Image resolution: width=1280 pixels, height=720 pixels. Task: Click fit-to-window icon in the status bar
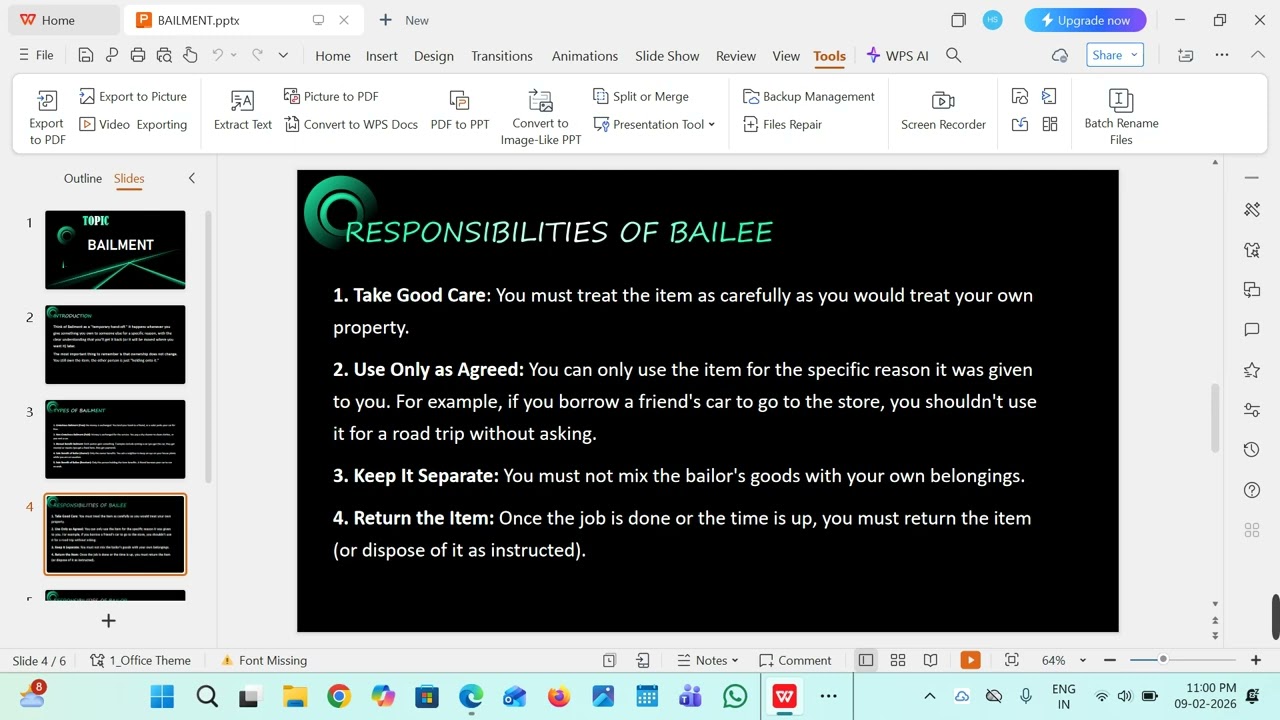(1011, 660)
